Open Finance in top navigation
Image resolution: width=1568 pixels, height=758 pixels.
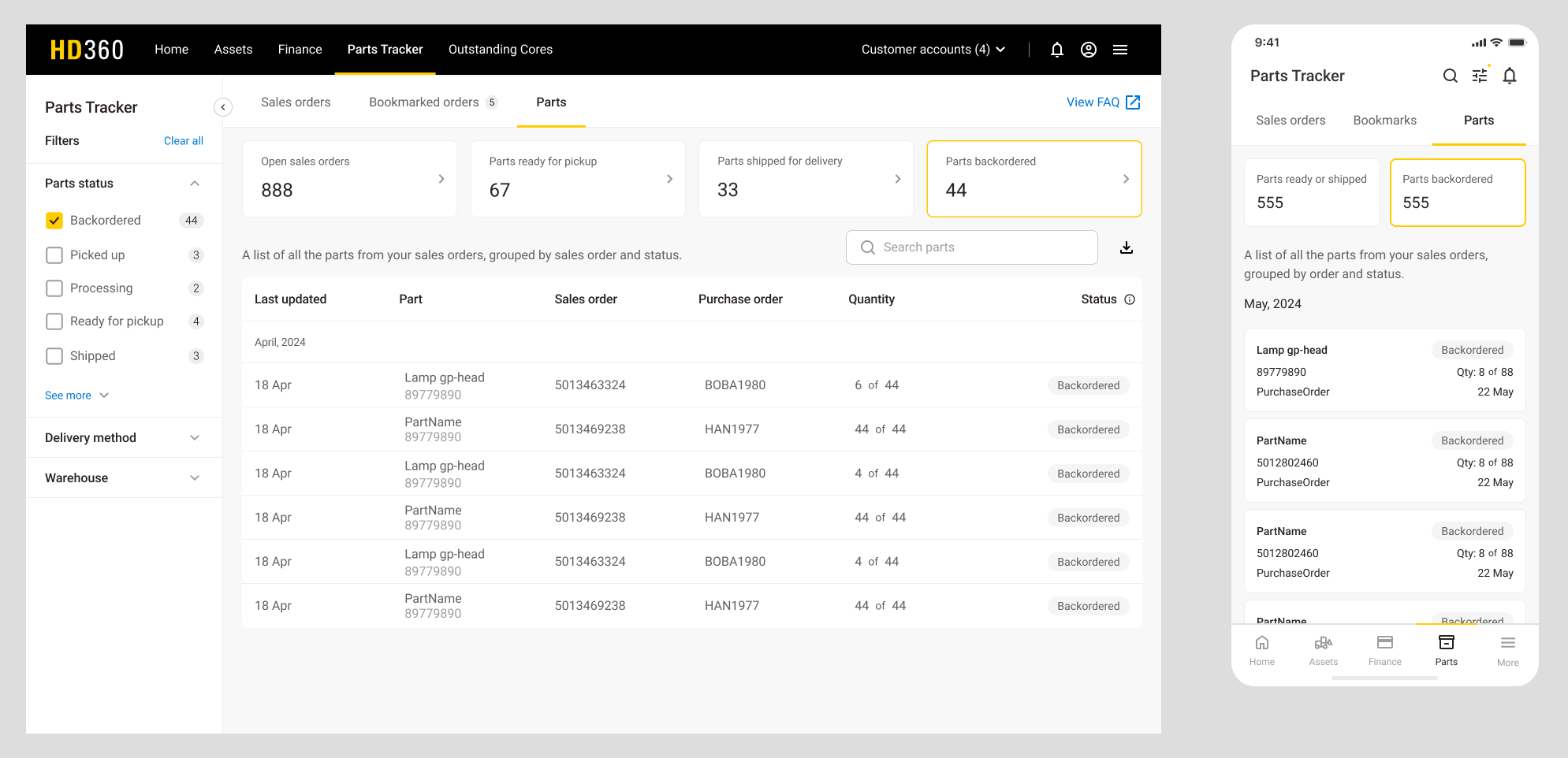(300, 50)
